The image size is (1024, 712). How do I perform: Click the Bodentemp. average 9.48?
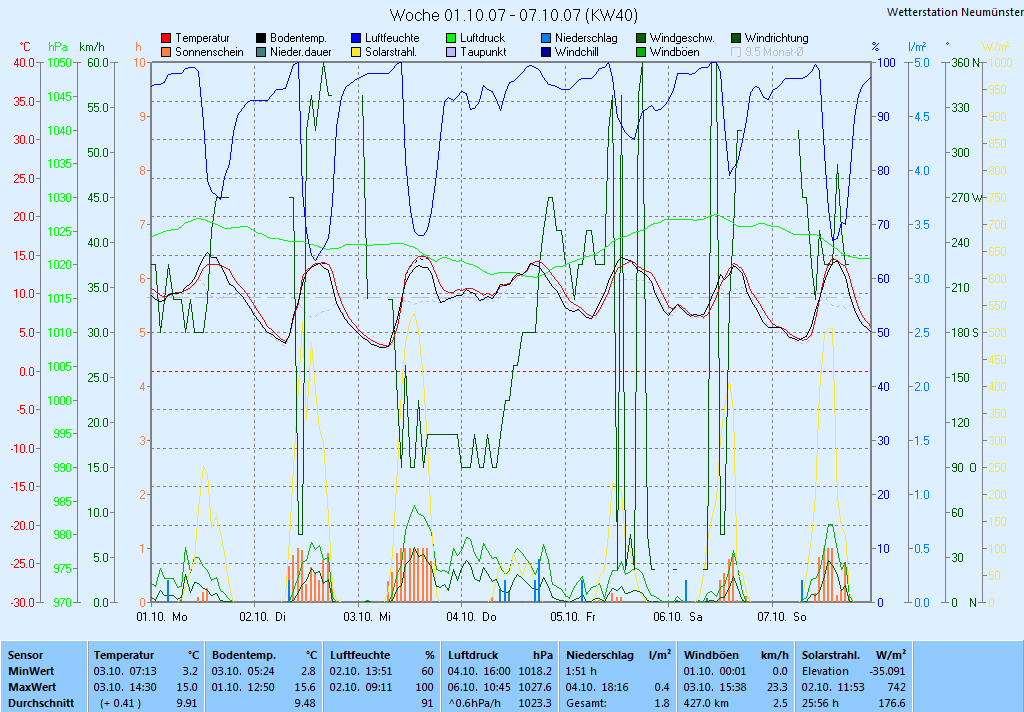(305, 704)
